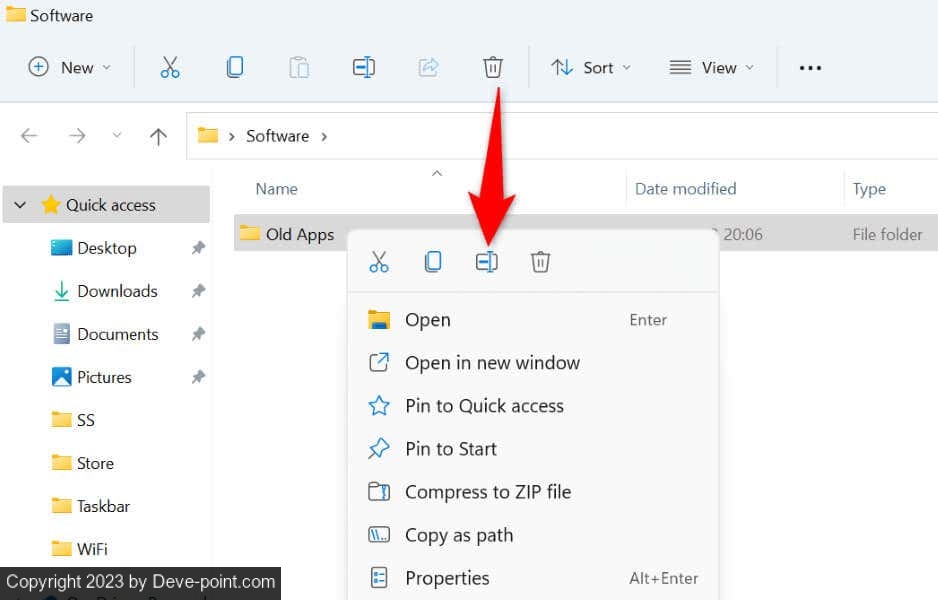
Task: Click the Rename icon in the context menu
Action: coord(486,262)
